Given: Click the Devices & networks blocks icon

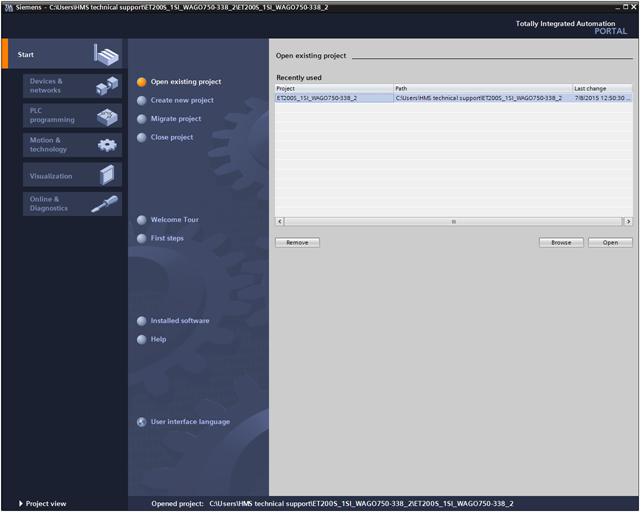Looking at the screenshot, I should 107,86.
